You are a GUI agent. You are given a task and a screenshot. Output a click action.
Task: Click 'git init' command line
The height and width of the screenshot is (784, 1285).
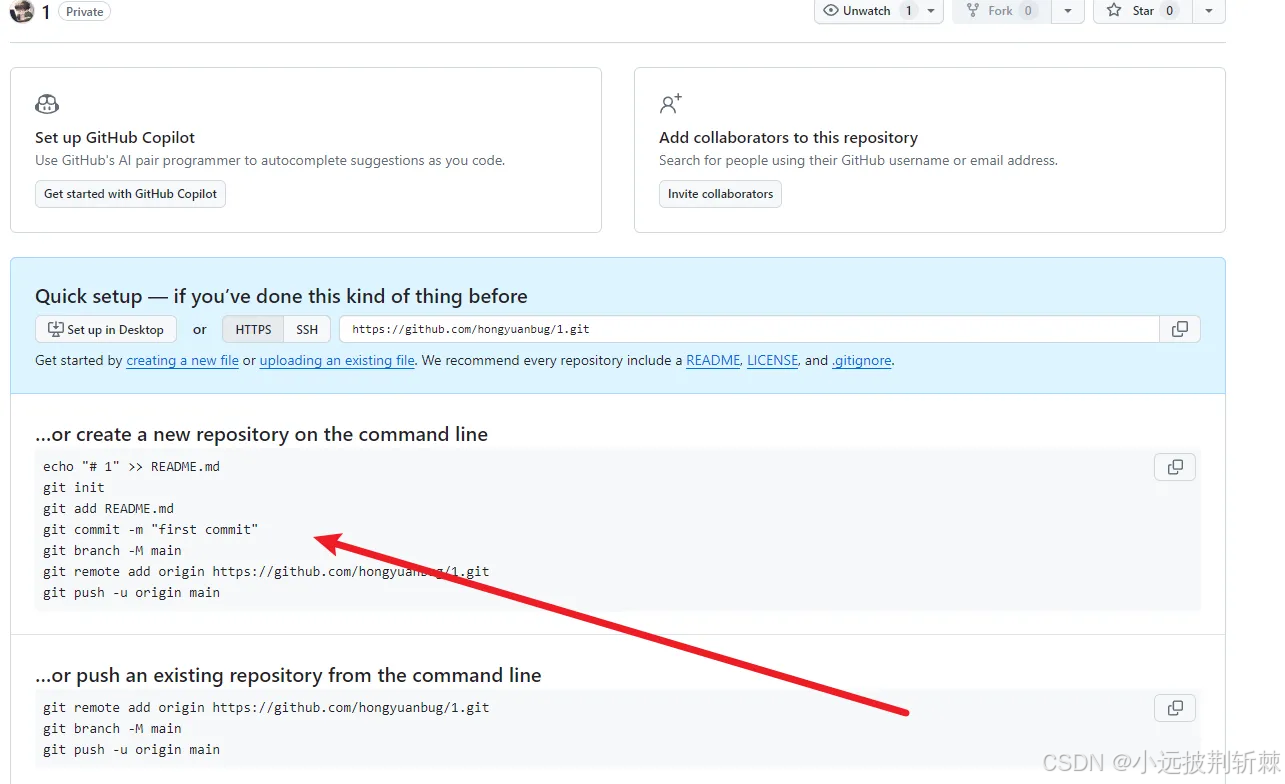tap(74, 487)
